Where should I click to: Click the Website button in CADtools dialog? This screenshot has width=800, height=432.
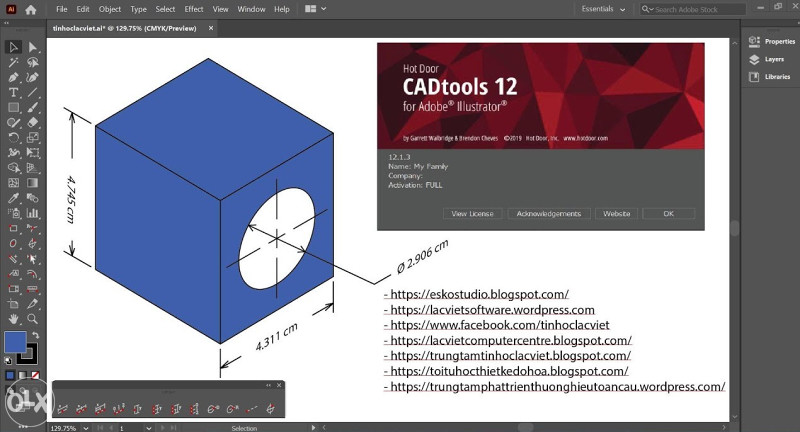[x=616, y=214]
